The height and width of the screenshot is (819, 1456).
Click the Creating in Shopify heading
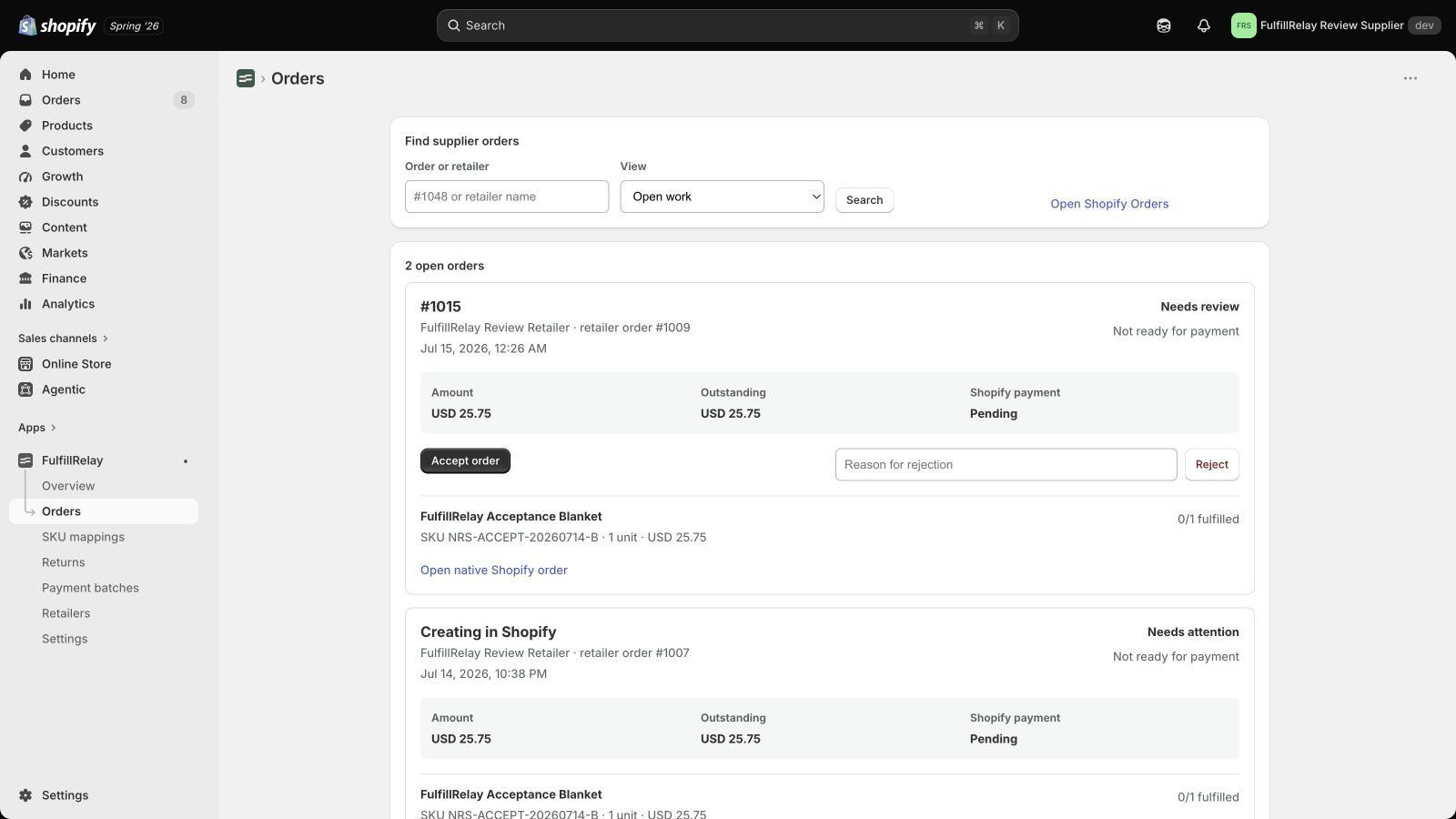(488, 632)
